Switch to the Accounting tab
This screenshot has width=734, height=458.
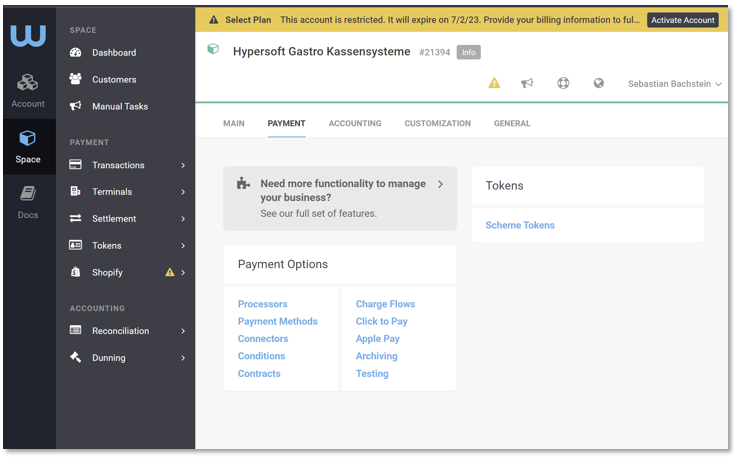(355, 123)
